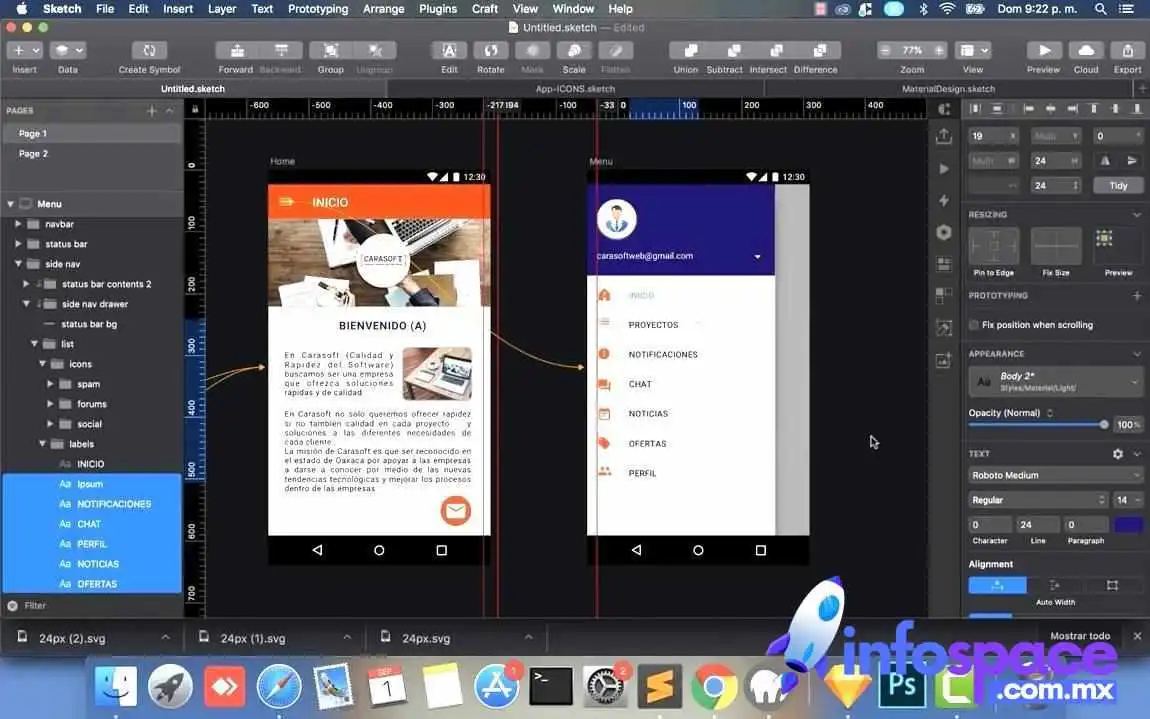Toggle Pin to Edge resizing control
Viewport: 1150px width, 719px height.
coord(994,246)
